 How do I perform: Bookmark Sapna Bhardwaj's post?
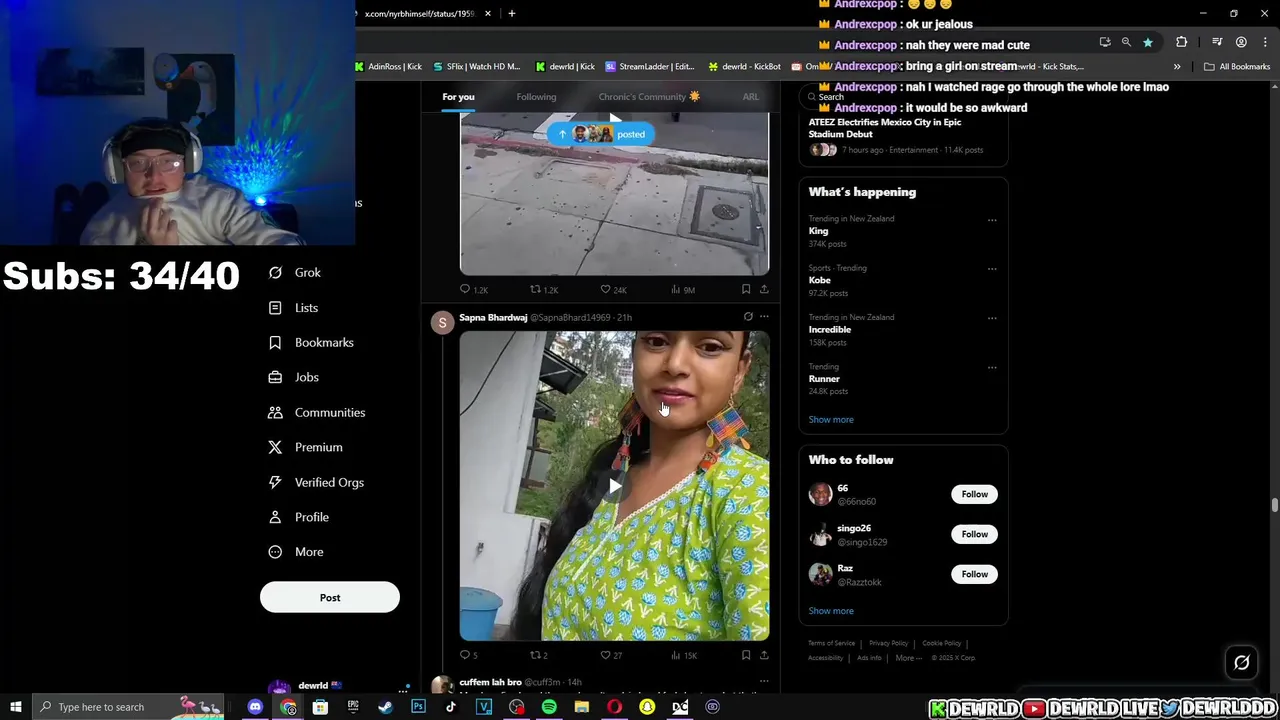click(x=746, y=655)
